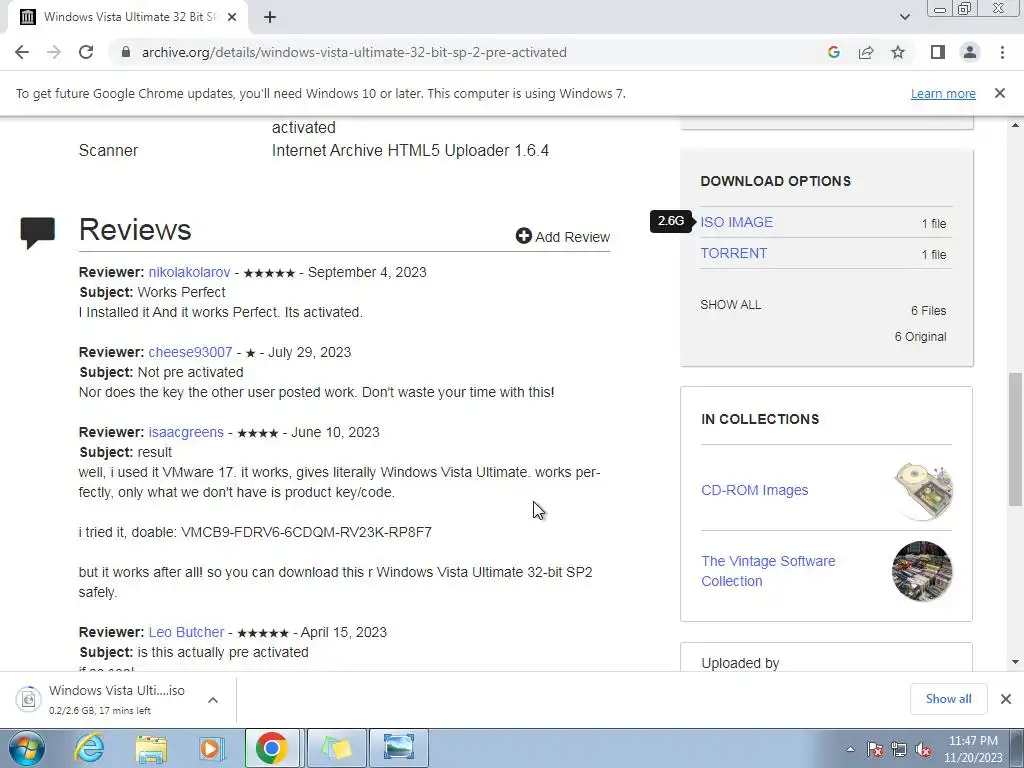The height and width of the screenshot is (768, 1024).
Task: Show all download files
Action: coord(730,305)
